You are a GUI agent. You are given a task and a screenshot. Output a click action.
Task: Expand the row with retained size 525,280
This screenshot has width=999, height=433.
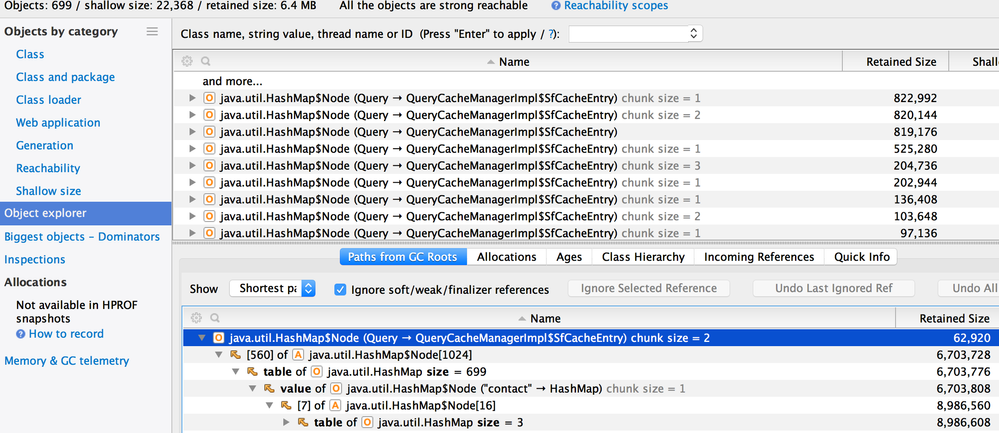(193, 149)
